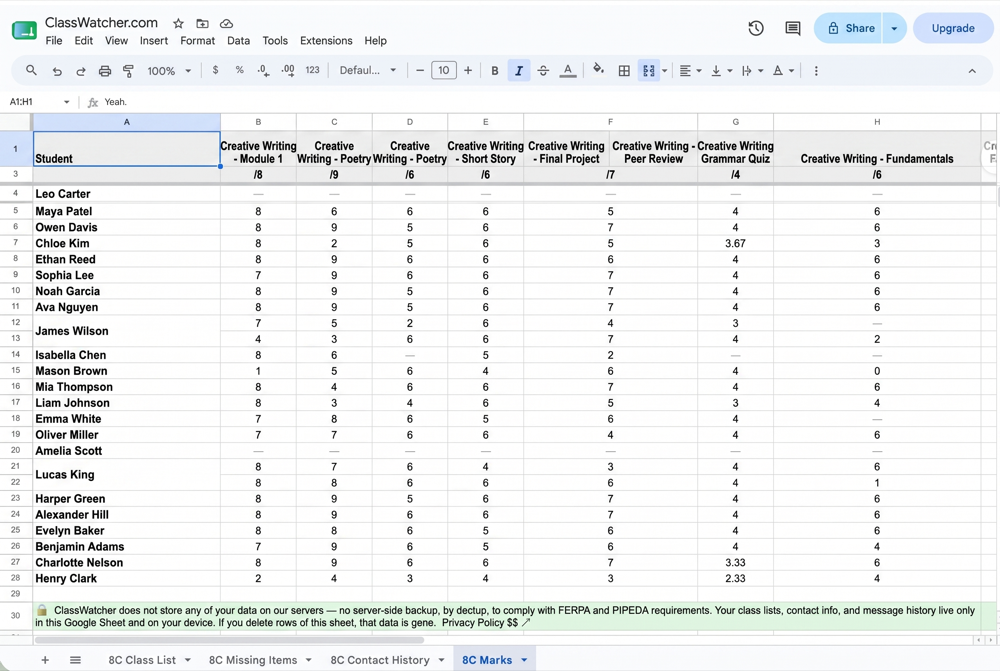
Task: Format as currency with dollar icon
Action: tap(216, 70)
